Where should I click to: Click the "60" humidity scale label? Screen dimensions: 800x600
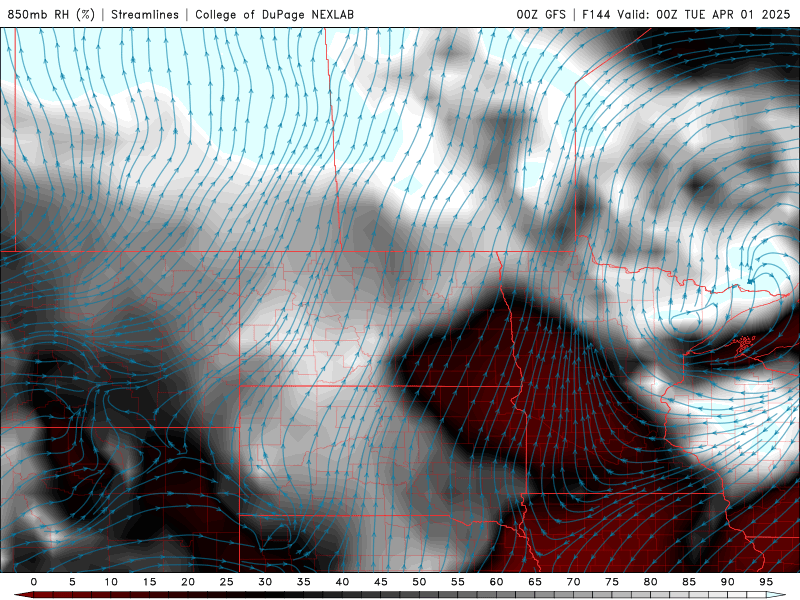point(496,582)
